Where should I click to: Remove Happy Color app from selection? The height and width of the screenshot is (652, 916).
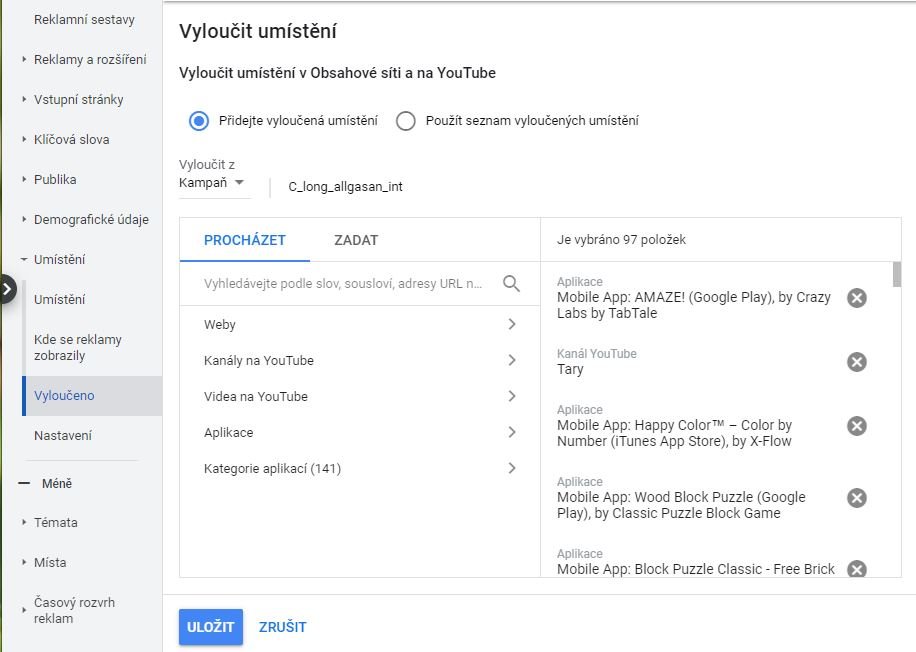coord(856,426)
